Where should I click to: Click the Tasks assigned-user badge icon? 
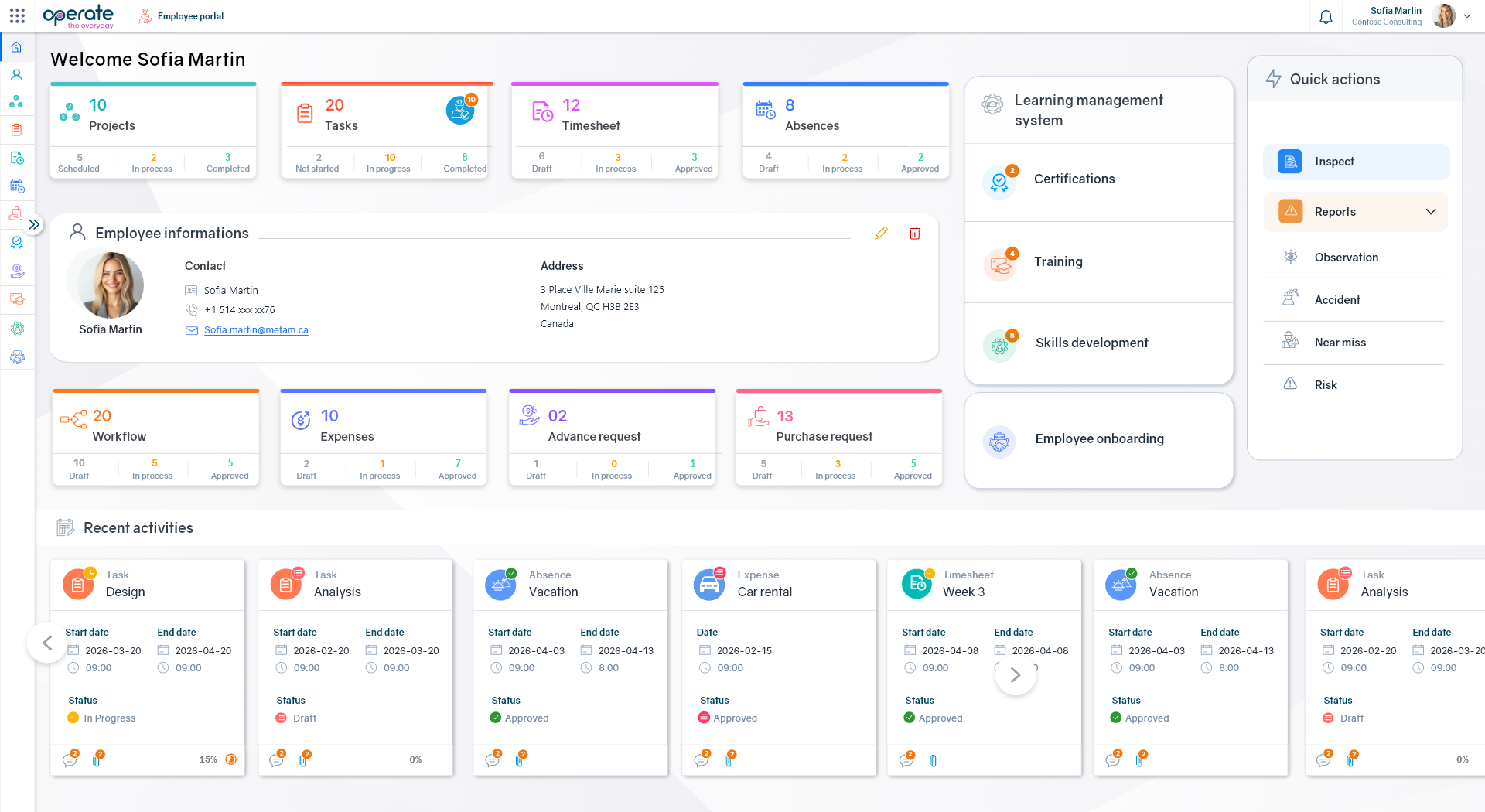(461, 110)
